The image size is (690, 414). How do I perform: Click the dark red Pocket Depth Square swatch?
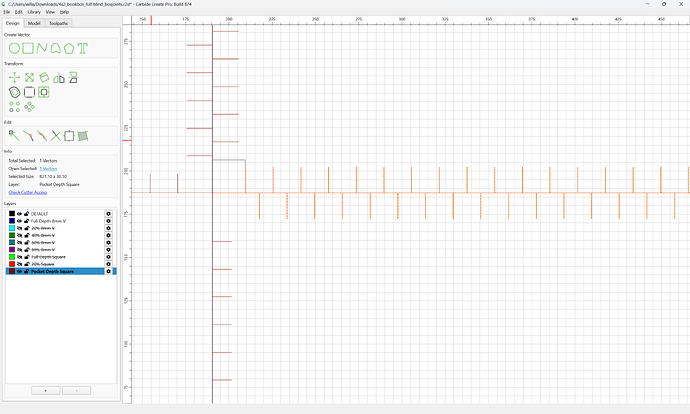[x=12, y=271]
